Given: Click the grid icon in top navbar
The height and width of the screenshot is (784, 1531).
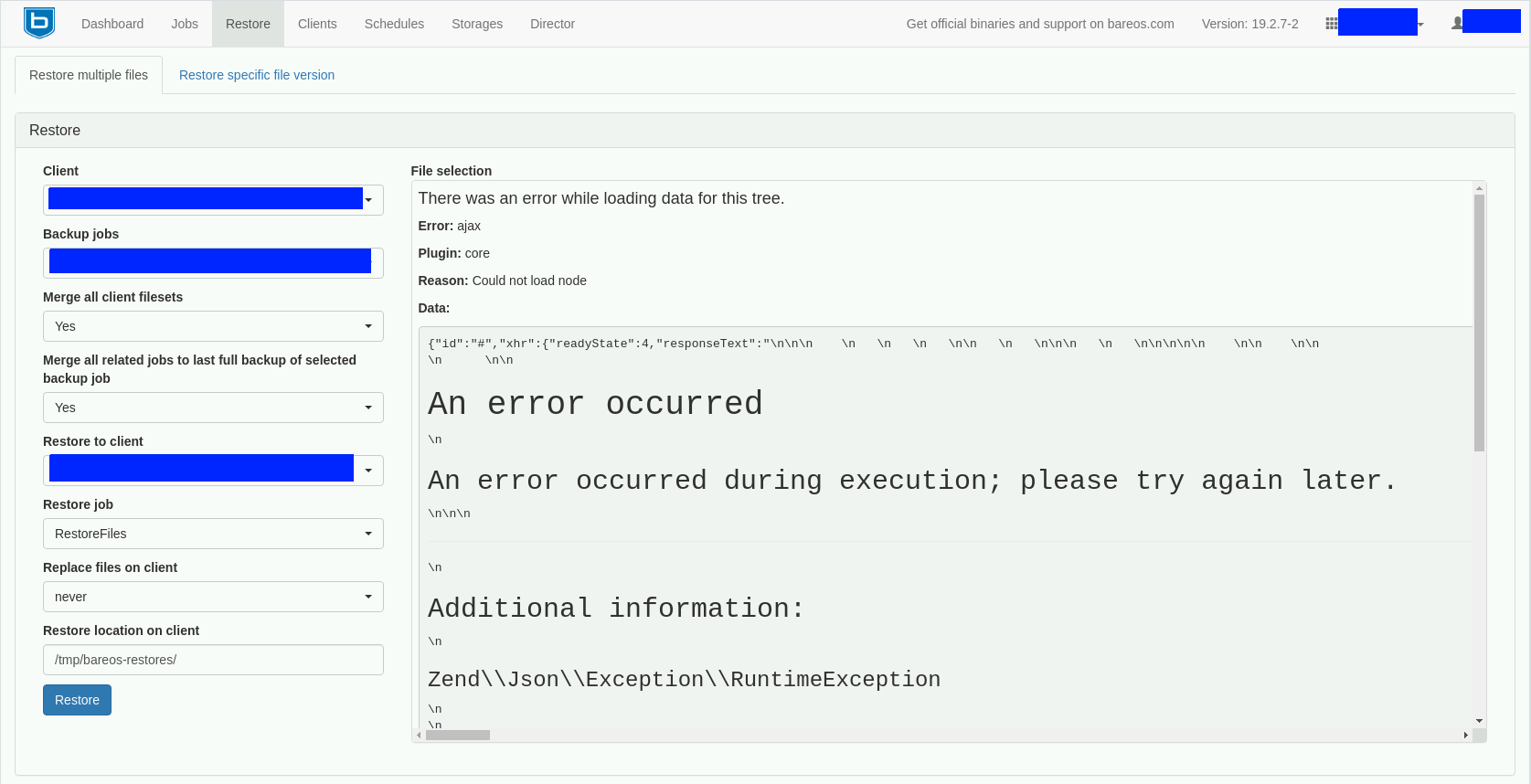Looking at the screenshot, I should click(1331, 24).
